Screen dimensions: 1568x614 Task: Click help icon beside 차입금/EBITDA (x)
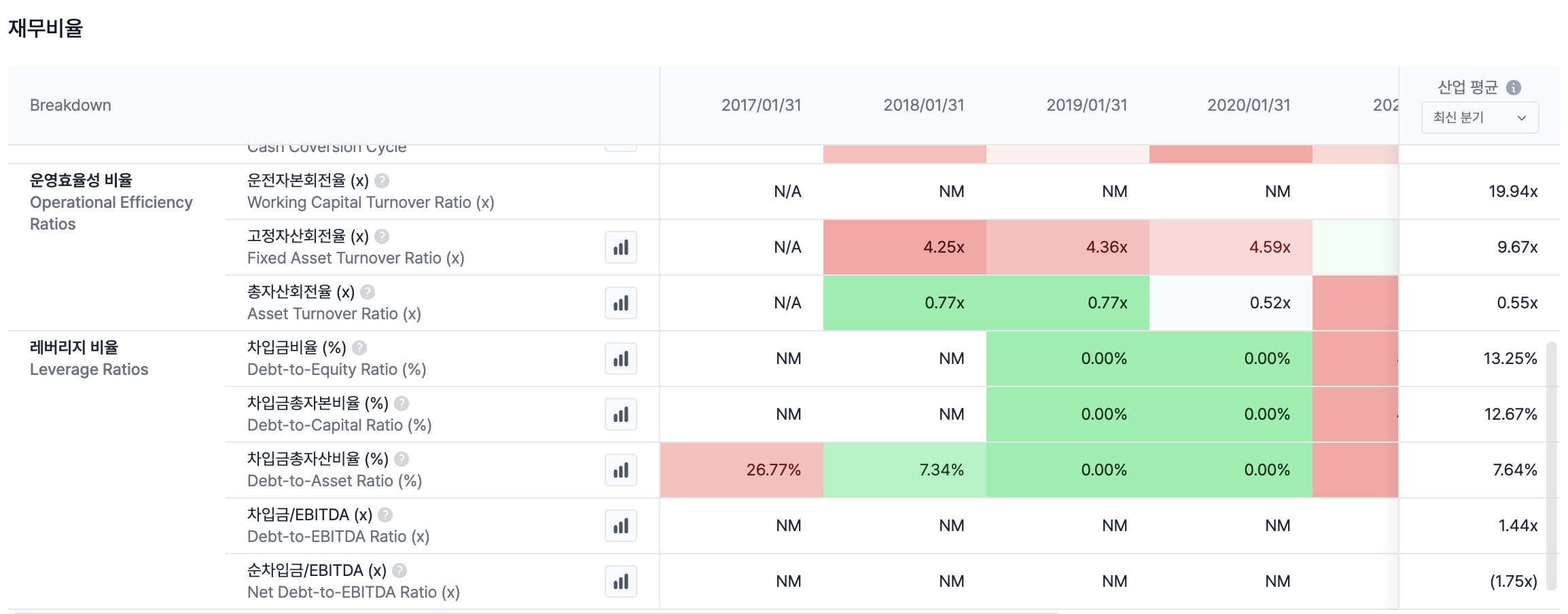tap(385, 515)
